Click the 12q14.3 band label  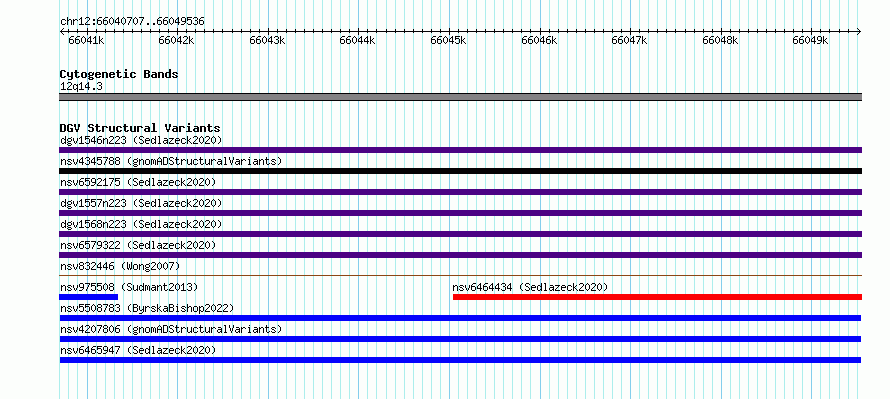81,87
